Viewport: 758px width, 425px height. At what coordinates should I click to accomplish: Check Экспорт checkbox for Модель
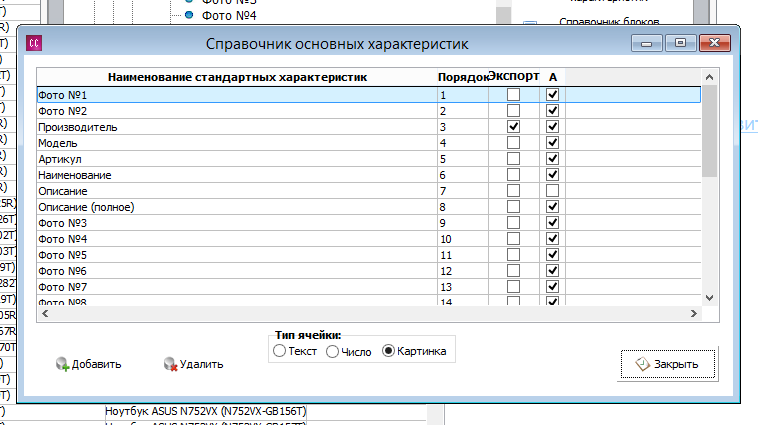513,143
